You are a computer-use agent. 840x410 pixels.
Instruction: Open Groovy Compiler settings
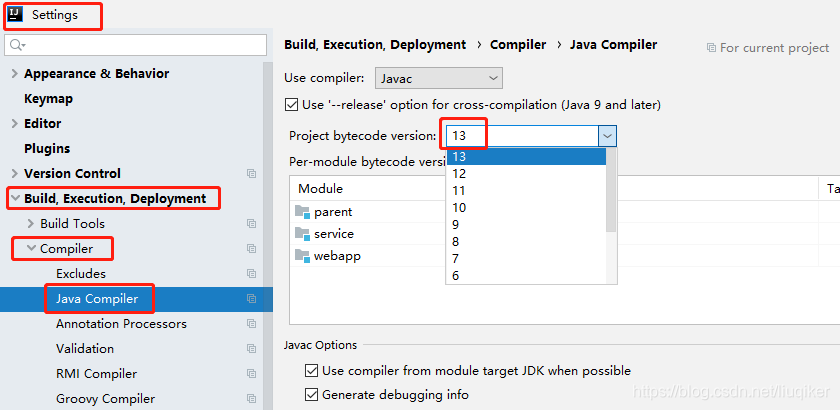click(x=106, y=399)
